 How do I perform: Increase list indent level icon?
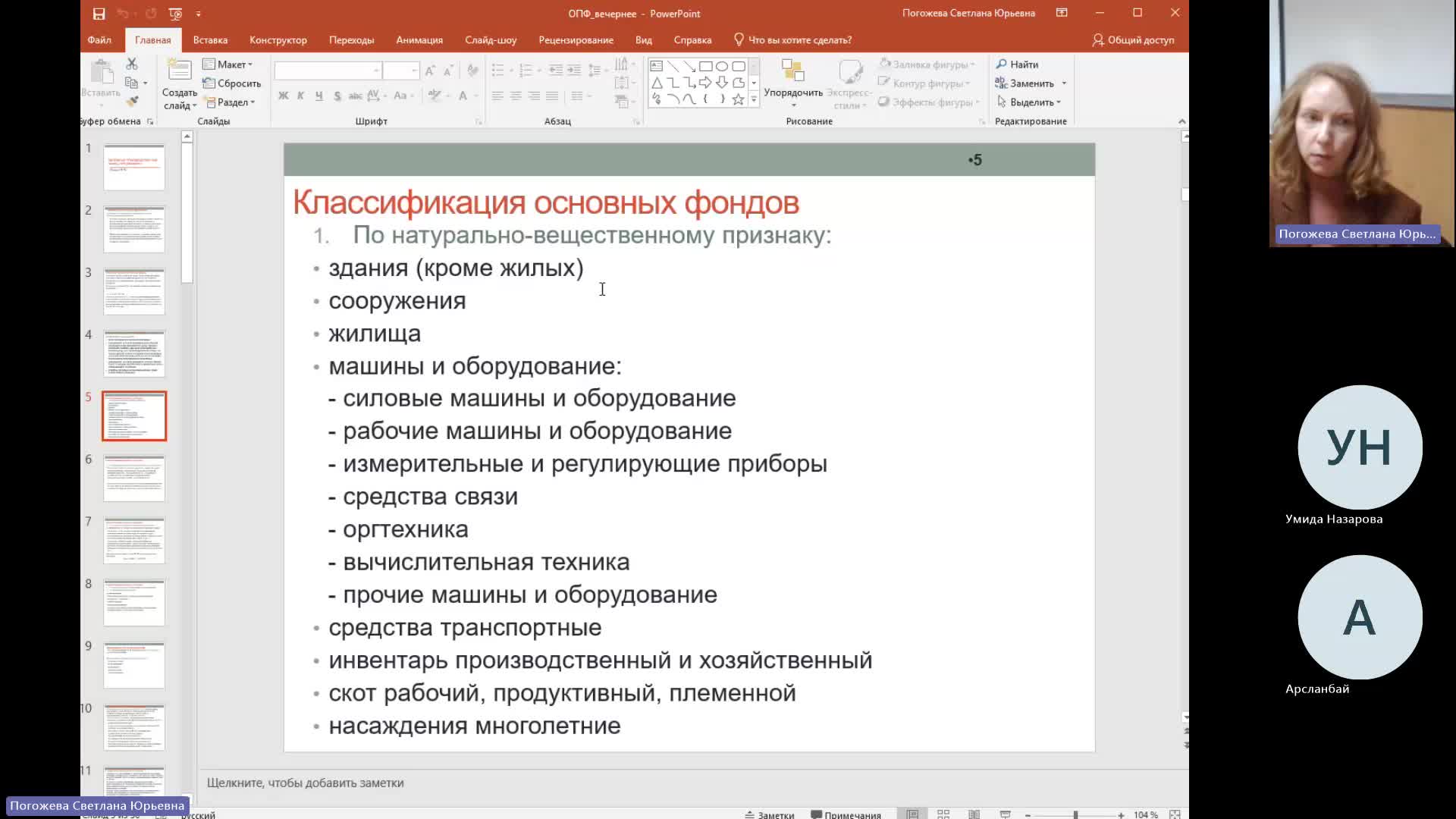point(574,71)
